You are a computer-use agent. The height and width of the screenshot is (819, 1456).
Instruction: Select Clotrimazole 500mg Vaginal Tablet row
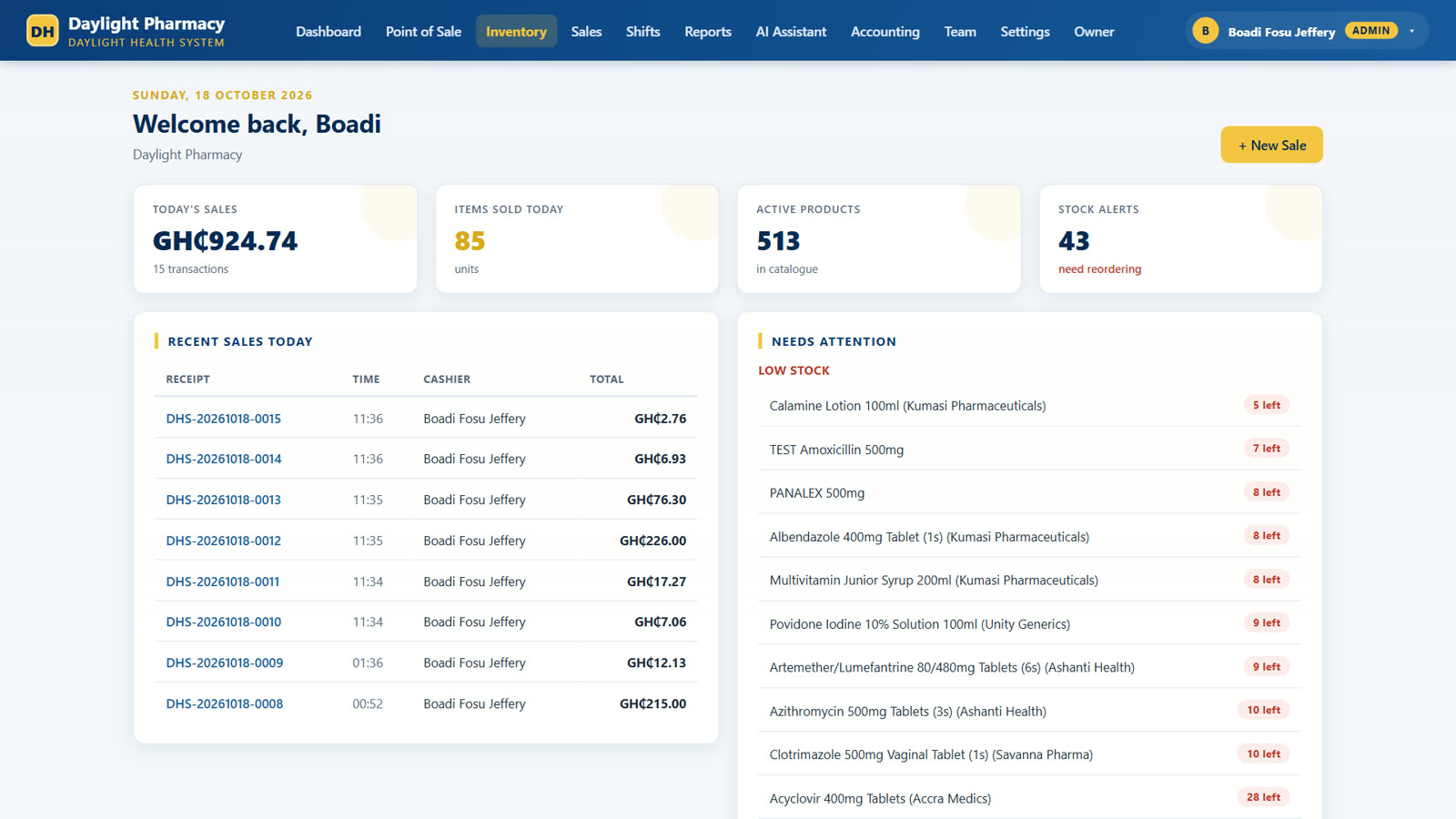pos(1029,754)
